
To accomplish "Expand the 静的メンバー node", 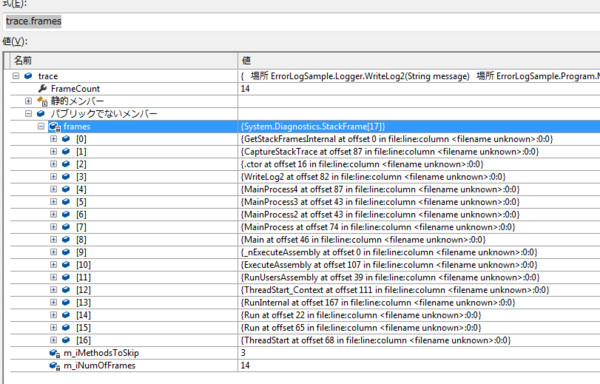I will click(28, 101).
